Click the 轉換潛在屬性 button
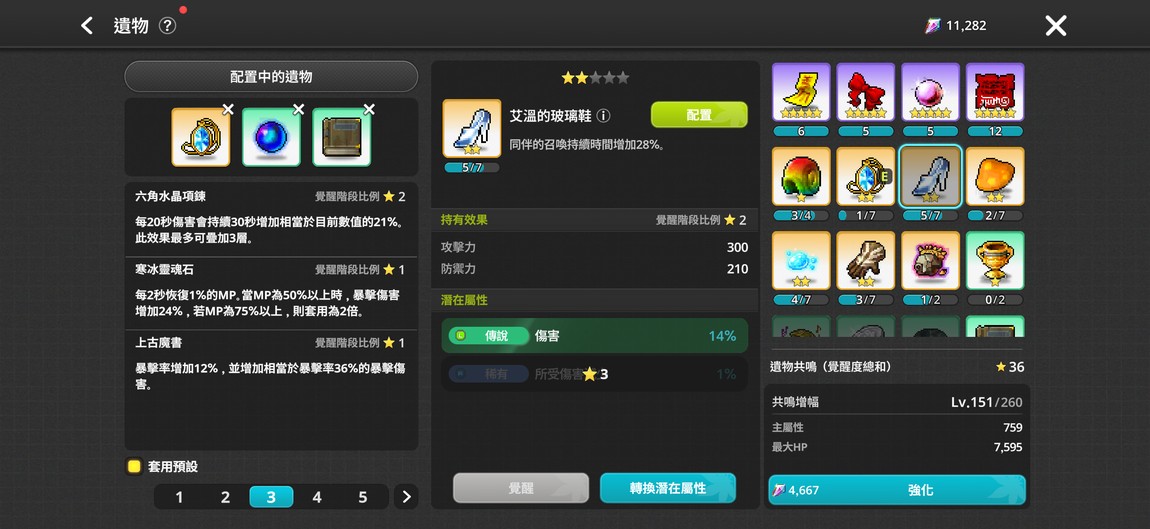 point(667,488)
